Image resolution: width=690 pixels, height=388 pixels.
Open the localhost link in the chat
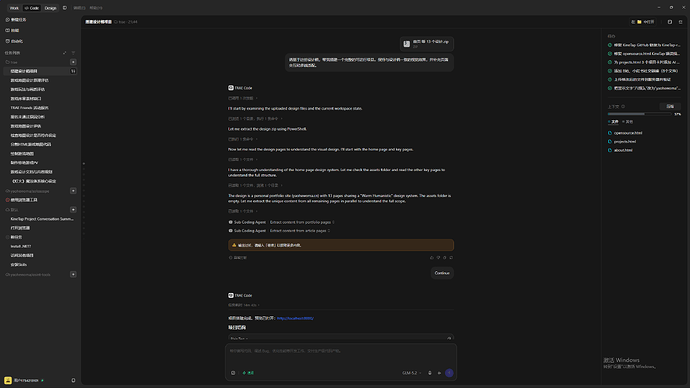[295, 318]
